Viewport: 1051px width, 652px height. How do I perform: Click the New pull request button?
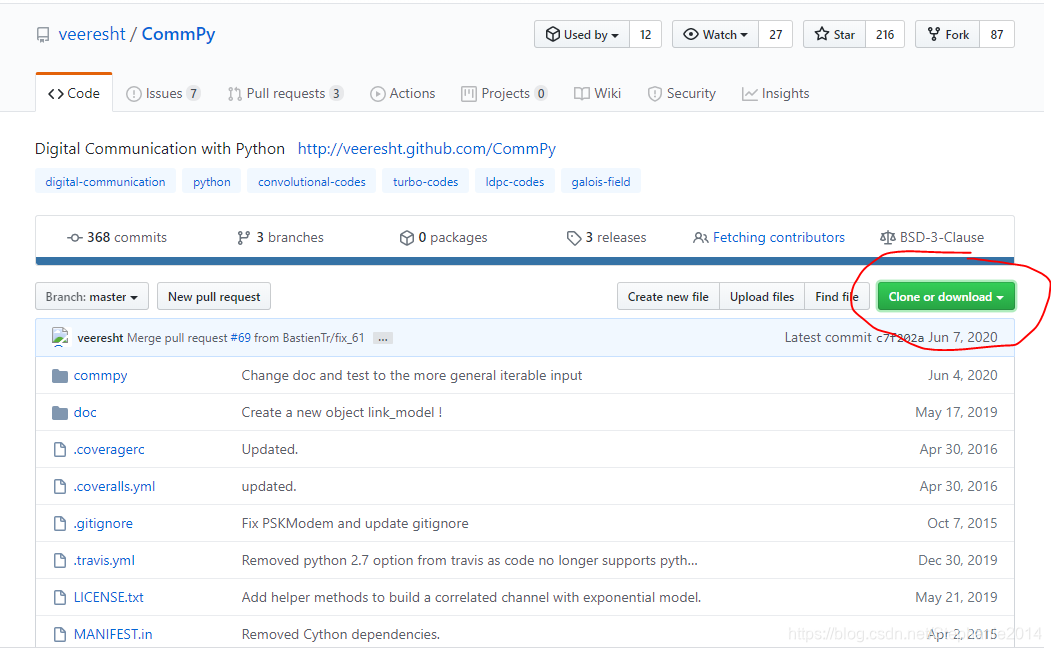pyautogui.click(x=214, y=296)
